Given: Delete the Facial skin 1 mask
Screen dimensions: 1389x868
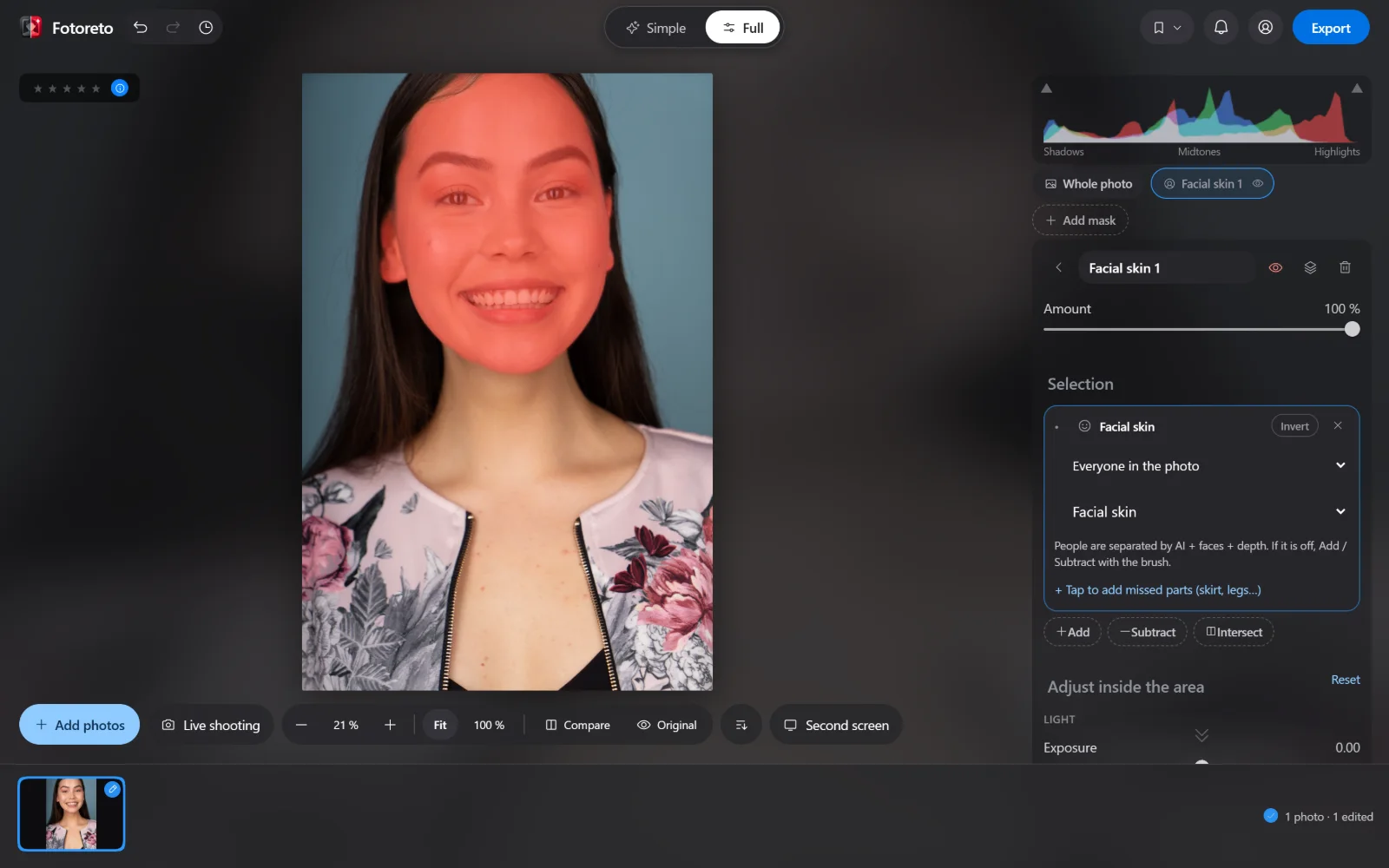Looking at the screenshot, I should [x=1345, y=268].
